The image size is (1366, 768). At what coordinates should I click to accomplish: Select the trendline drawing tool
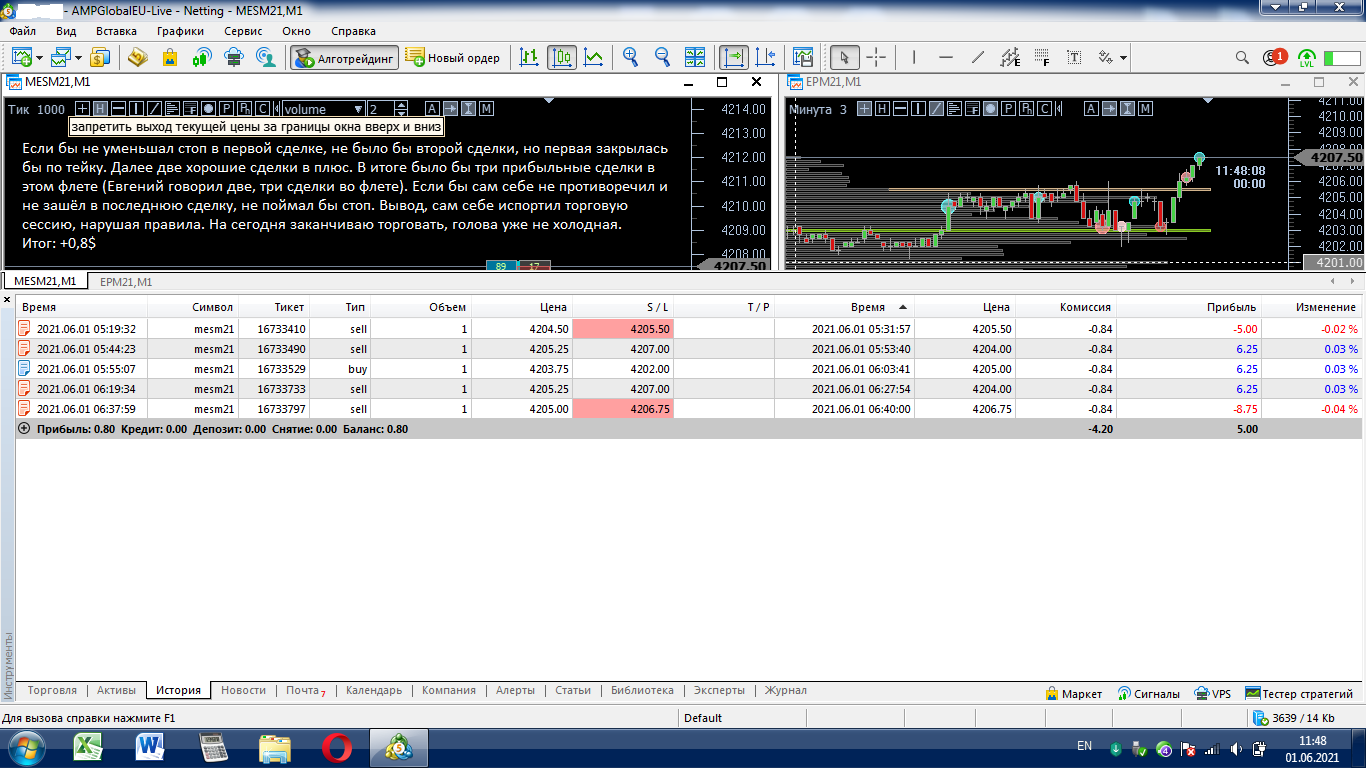click(979, 57)
